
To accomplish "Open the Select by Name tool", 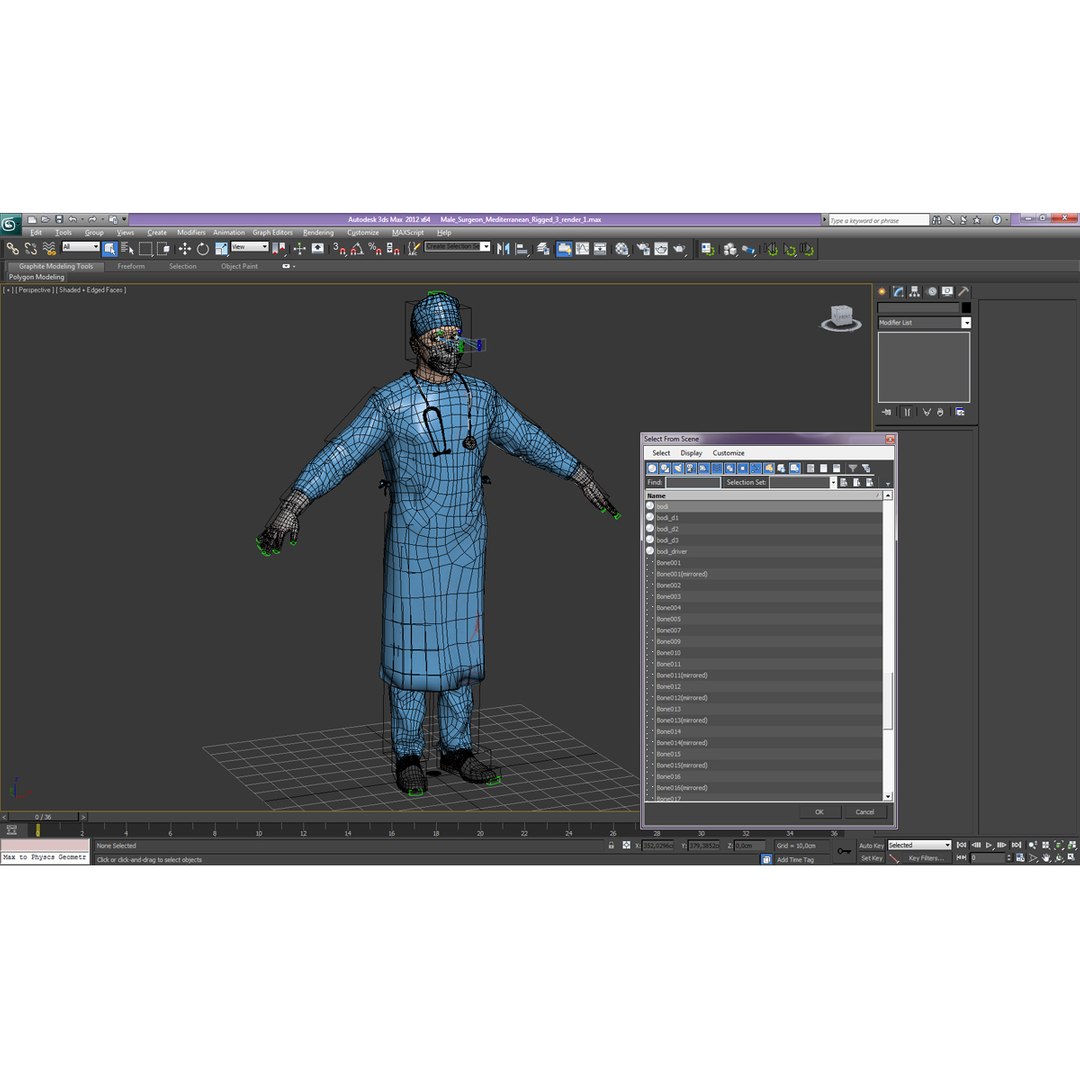I will (127, 249).
